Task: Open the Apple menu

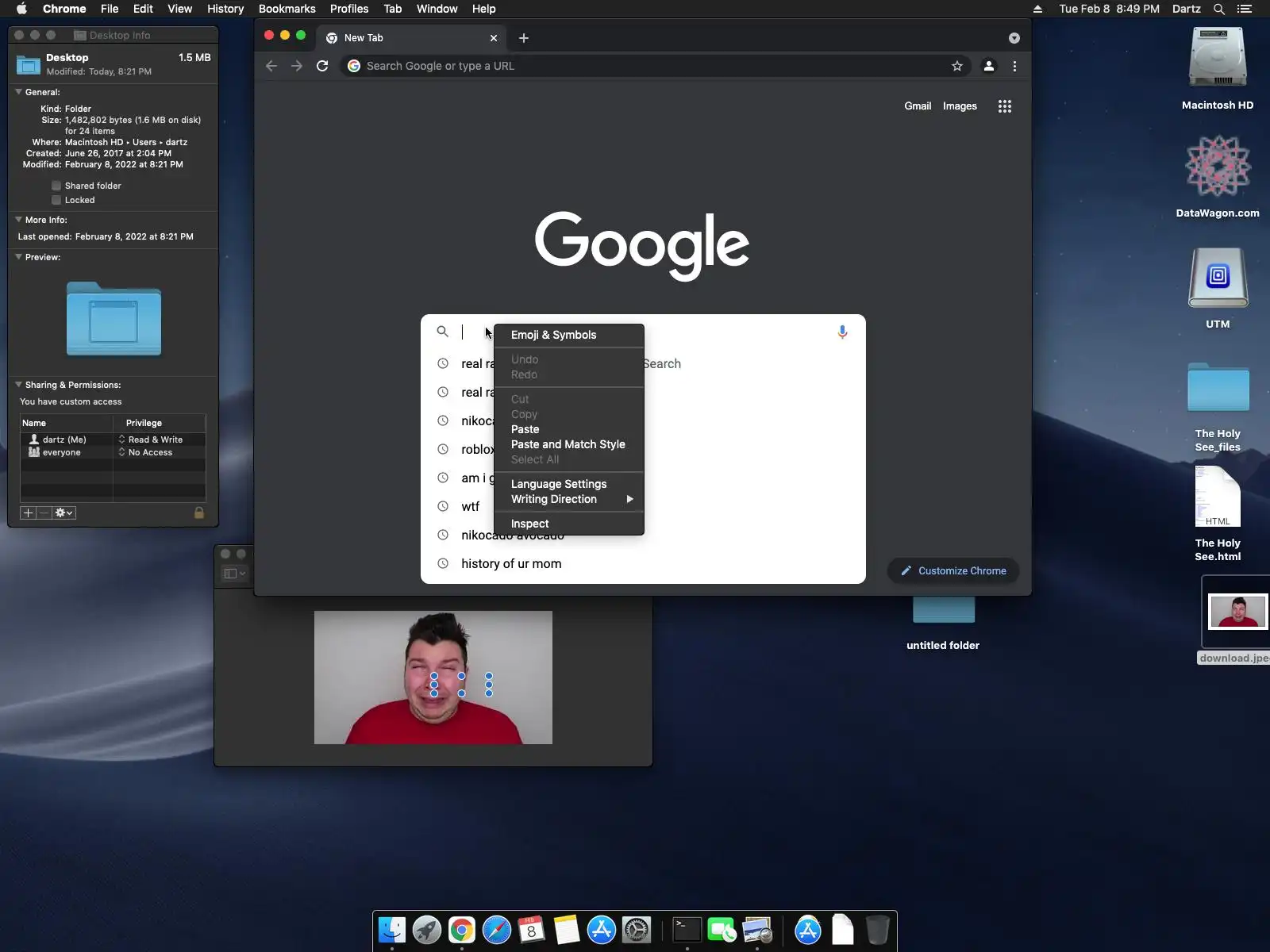Action: pos(21,9)
